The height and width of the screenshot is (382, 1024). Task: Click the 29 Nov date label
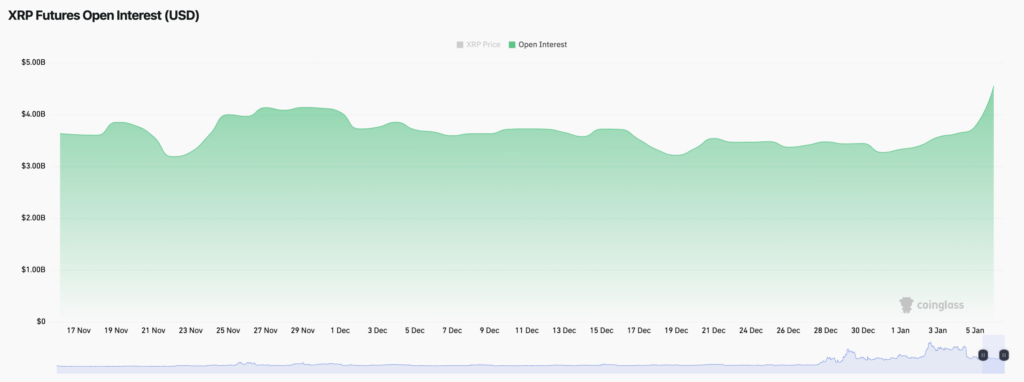(x=303, y=330)
